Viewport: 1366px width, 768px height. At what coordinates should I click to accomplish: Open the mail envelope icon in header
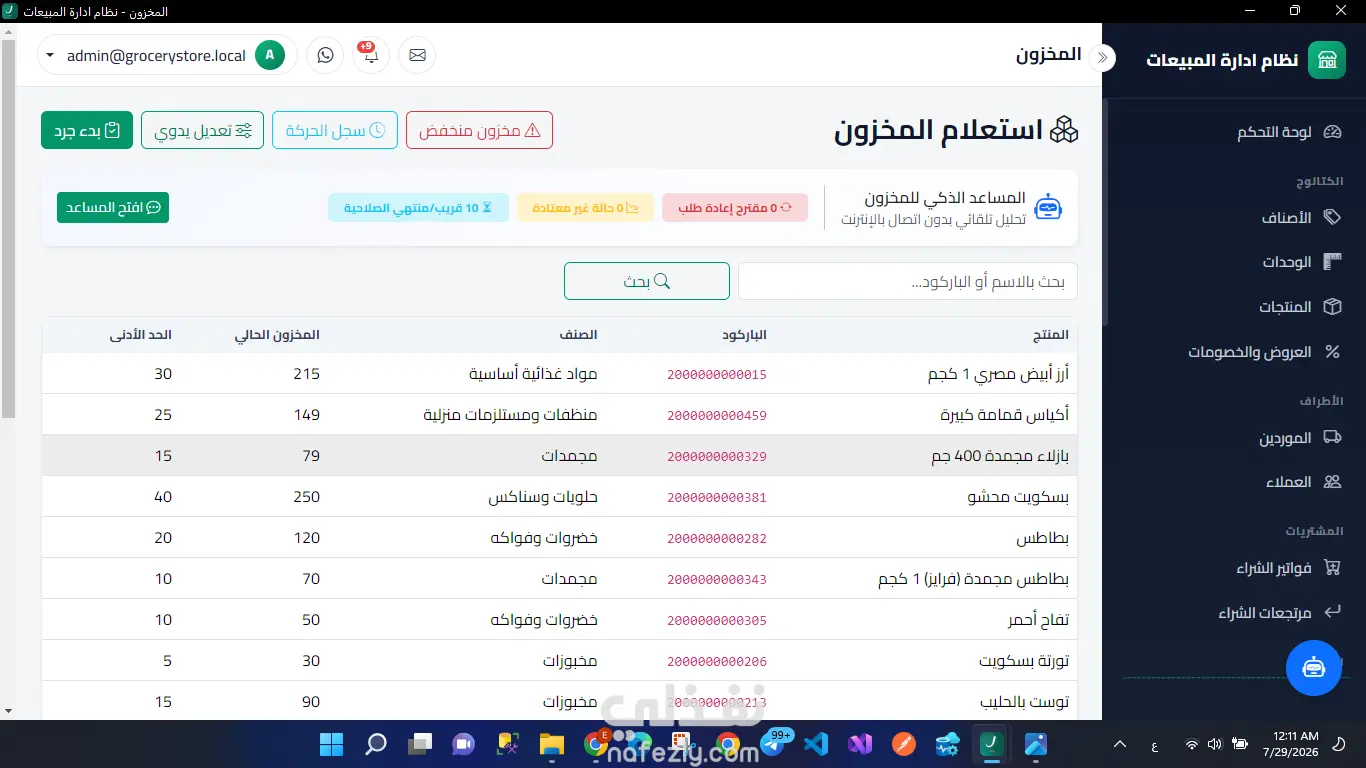[417, 55]
